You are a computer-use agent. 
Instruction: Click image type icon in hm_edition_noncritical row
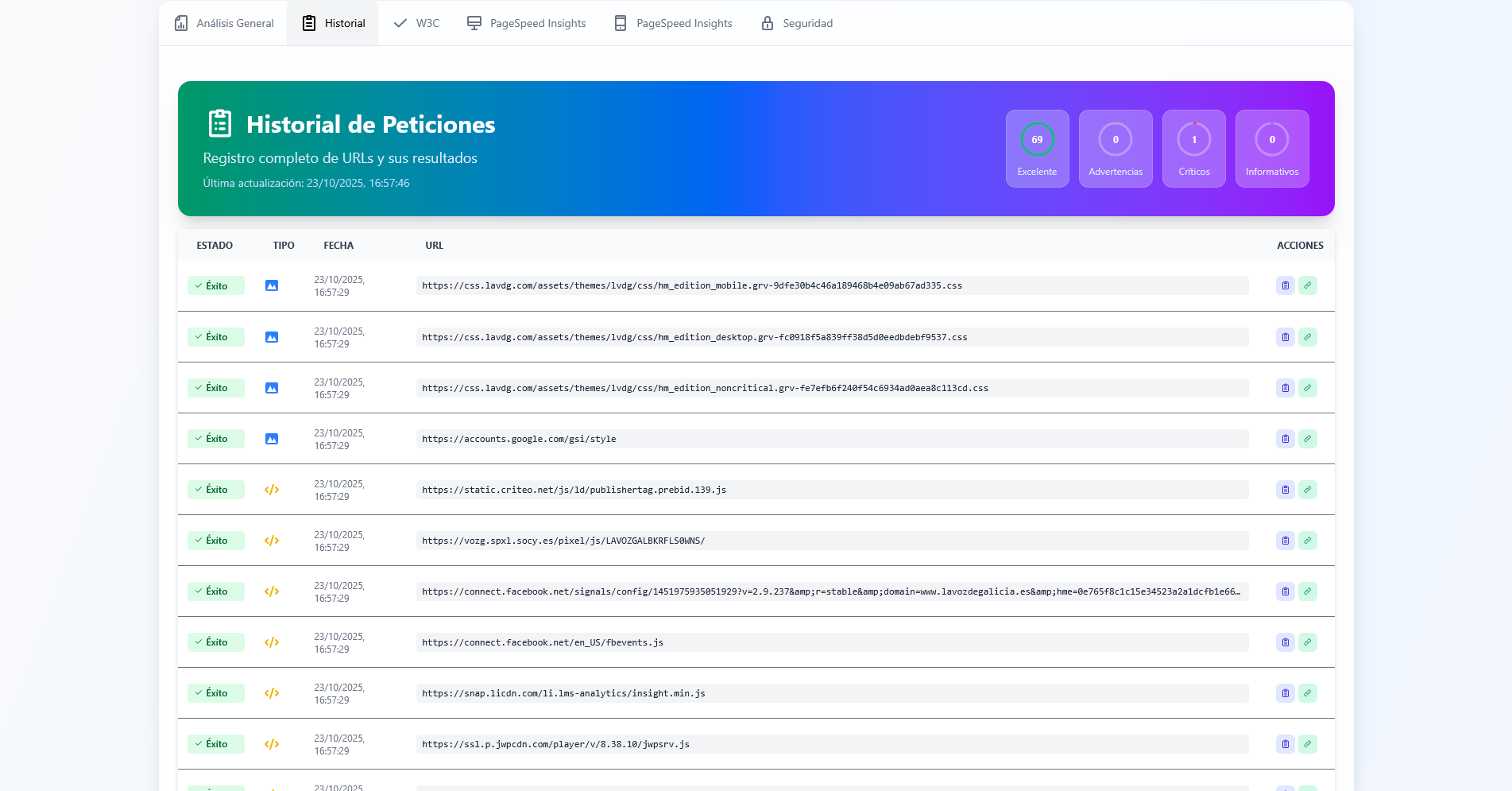[x=272, y=388]
